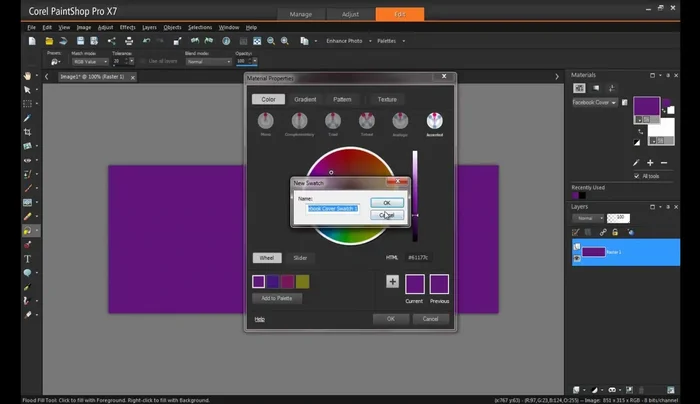Image resolution: width=700 pixels, height=404 pixels.
Task: Select the Flood Fill tool
Action: pos(28,230)
